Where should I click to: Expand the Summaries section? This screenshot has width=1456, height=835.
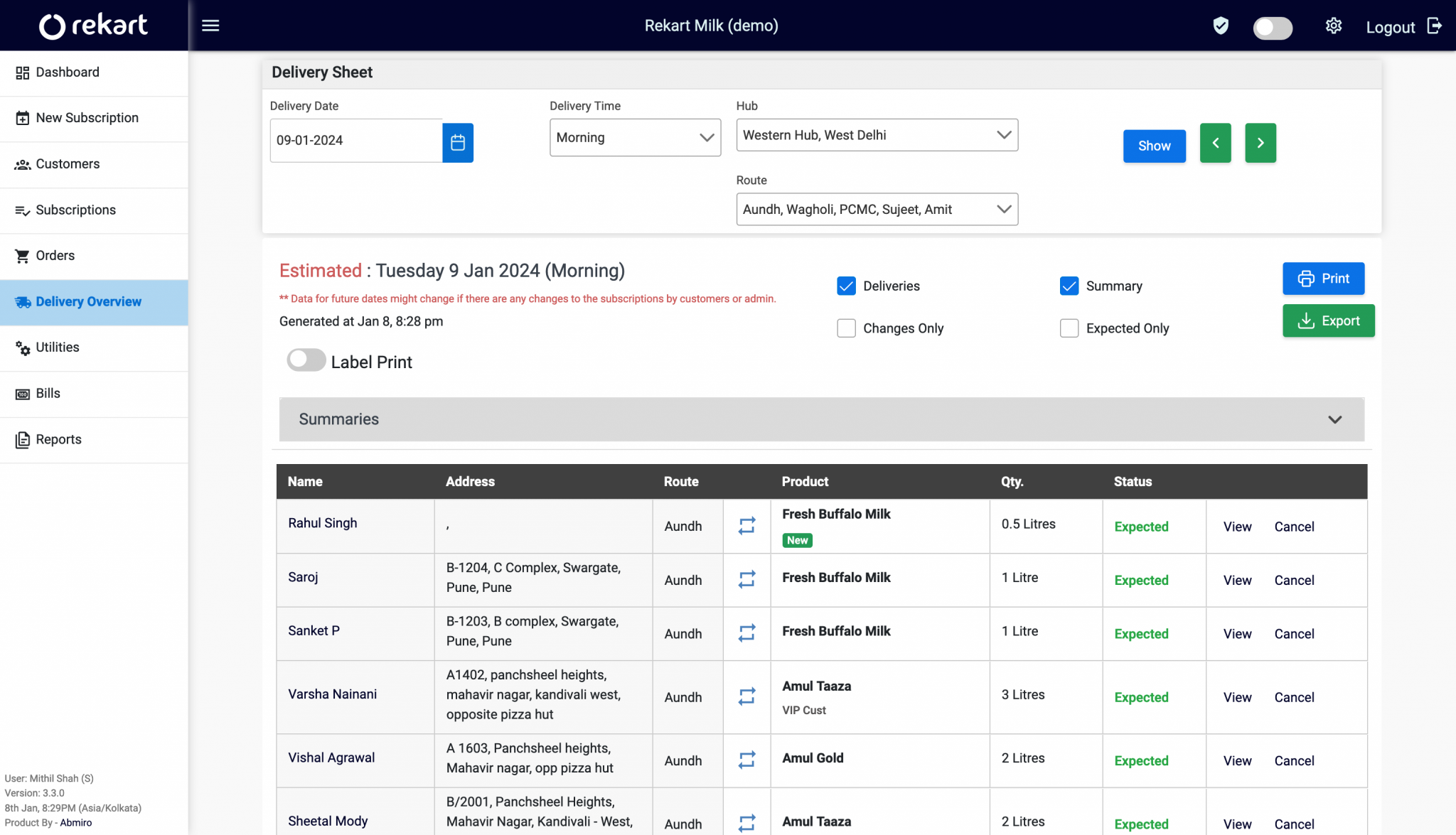[821, 419]
